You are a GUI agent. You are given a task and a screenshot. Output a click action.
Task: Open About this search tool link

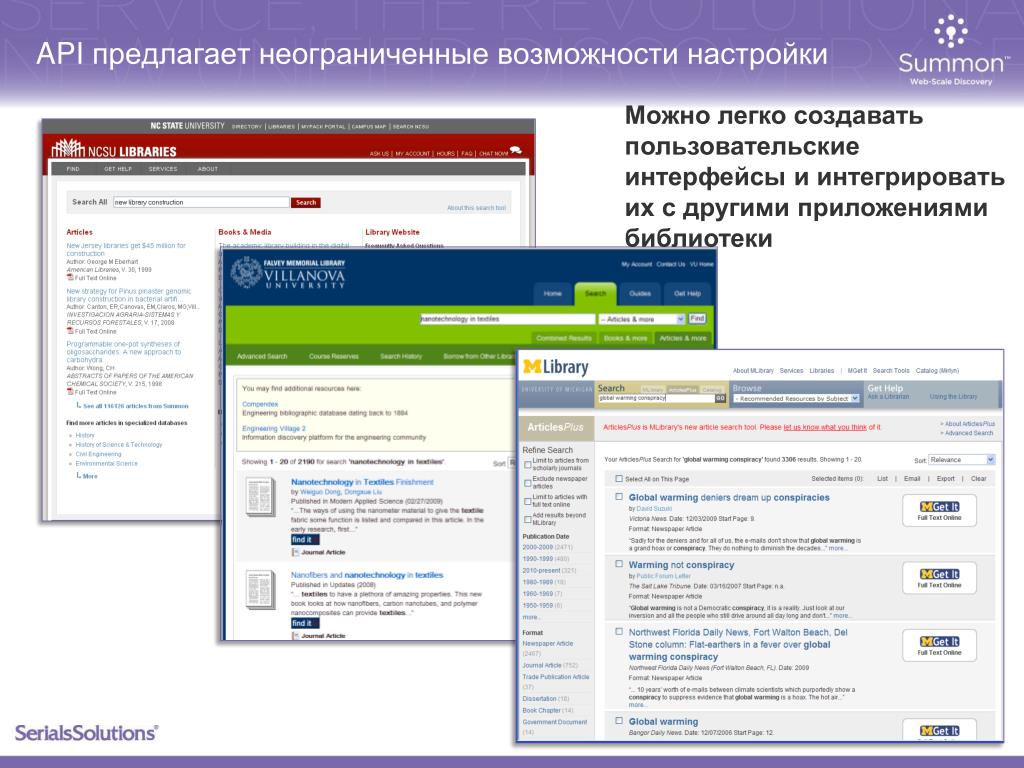tap(476, 208)
